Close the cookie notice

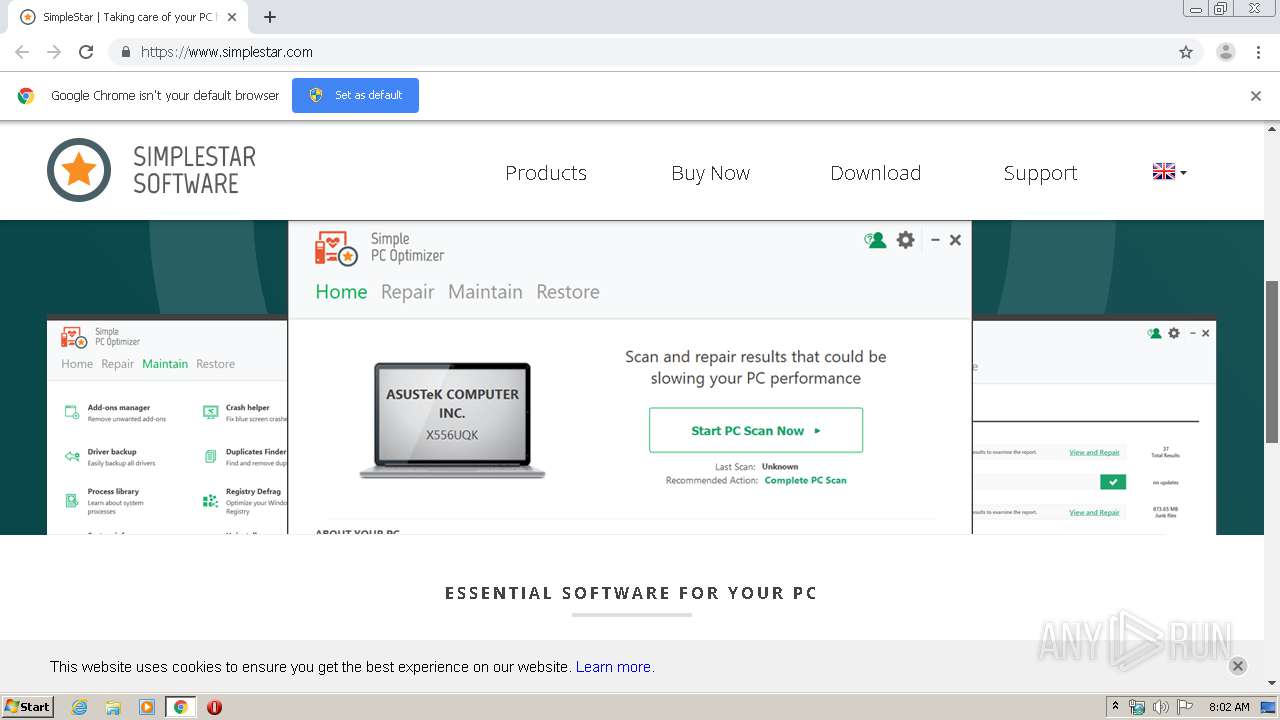coord(1238,666)
